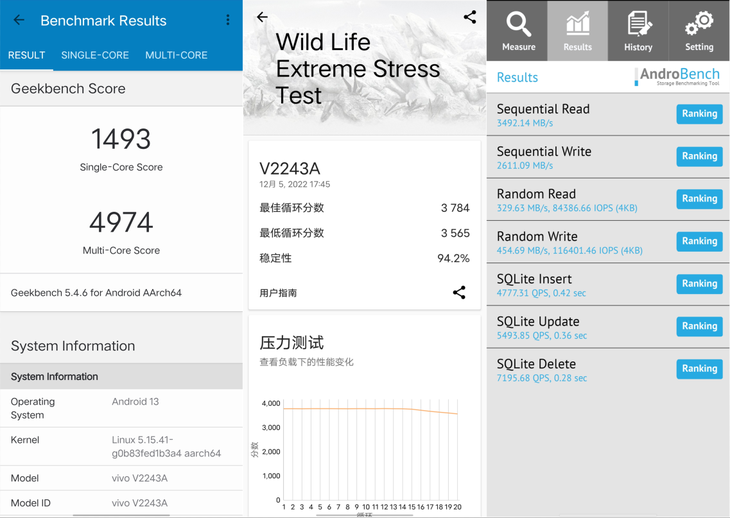Switch to the MULTI-CORE tab
This screenshot has height=518, width=730.
pyautogui.click(x=176, y=55)
